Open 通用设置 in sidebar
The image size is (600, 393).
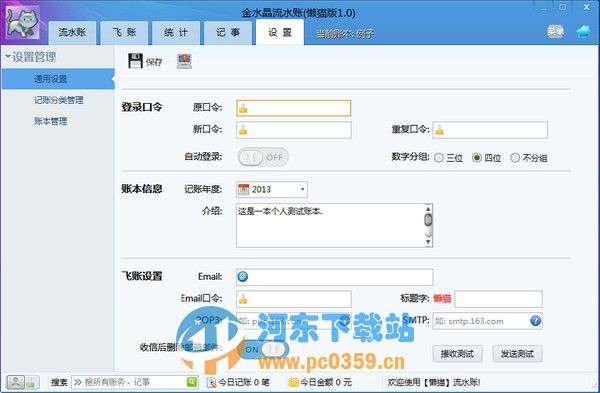tap(58, 79)
